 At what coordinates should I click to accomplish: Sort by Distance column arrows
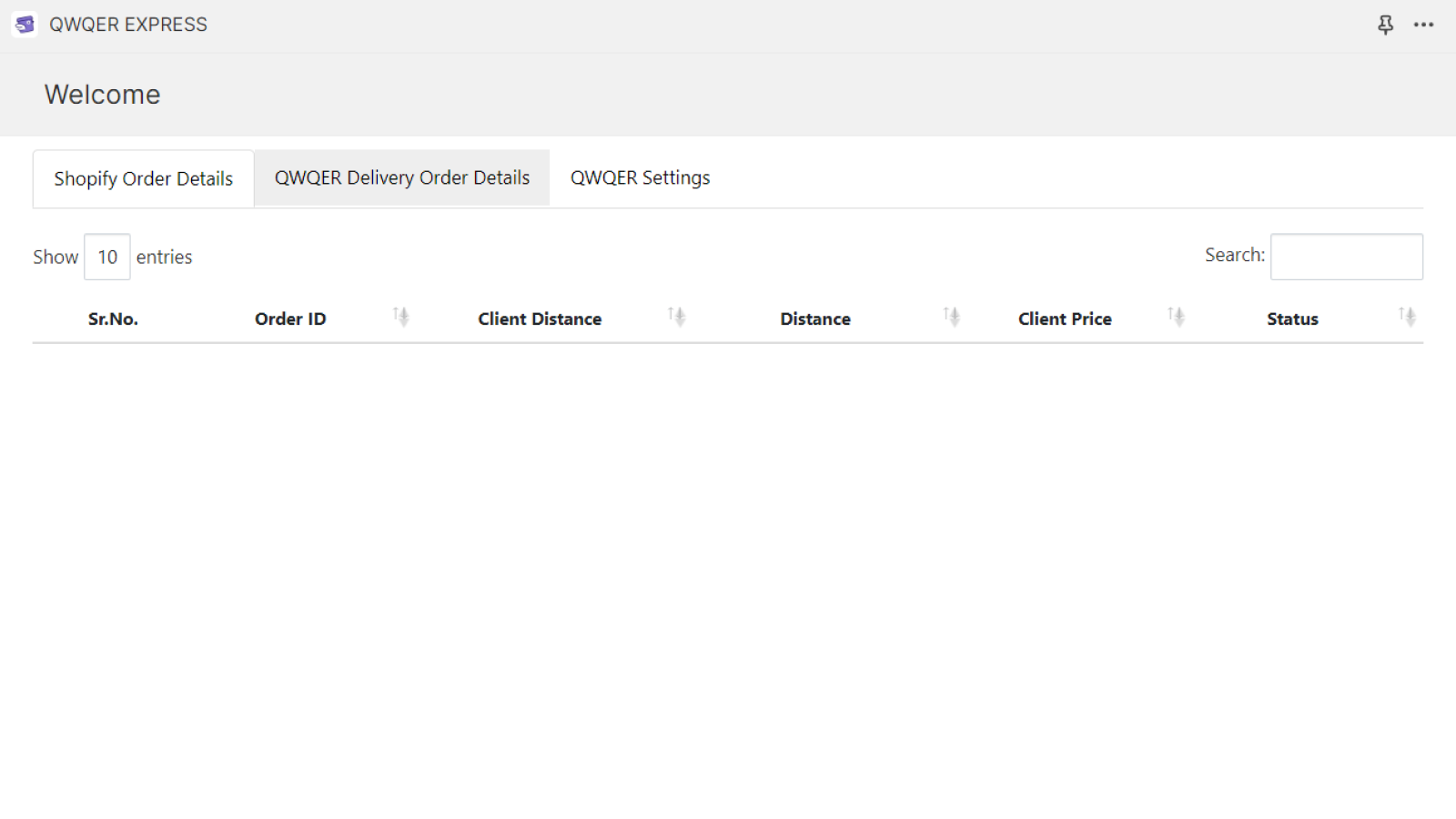(x=952, y=317)
